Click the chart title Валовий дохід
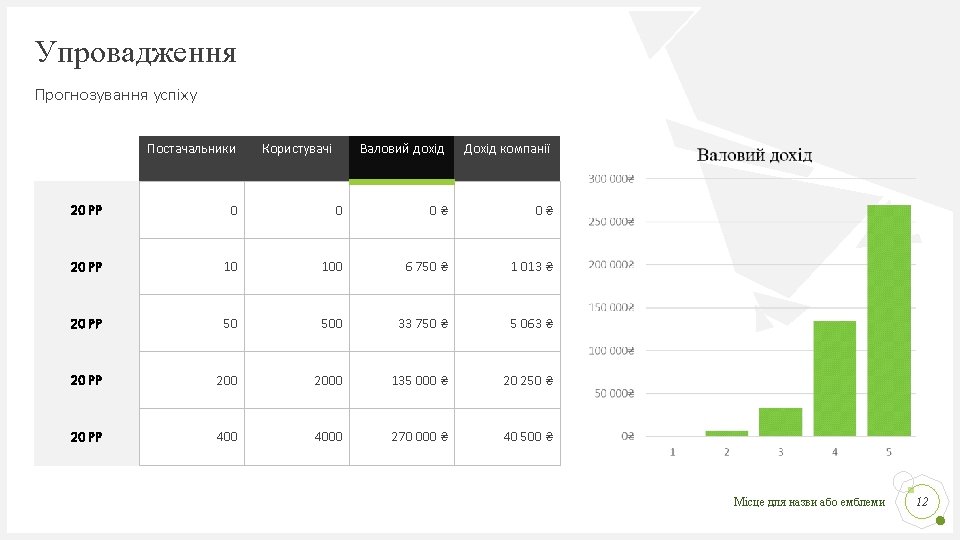 (754, 155)
